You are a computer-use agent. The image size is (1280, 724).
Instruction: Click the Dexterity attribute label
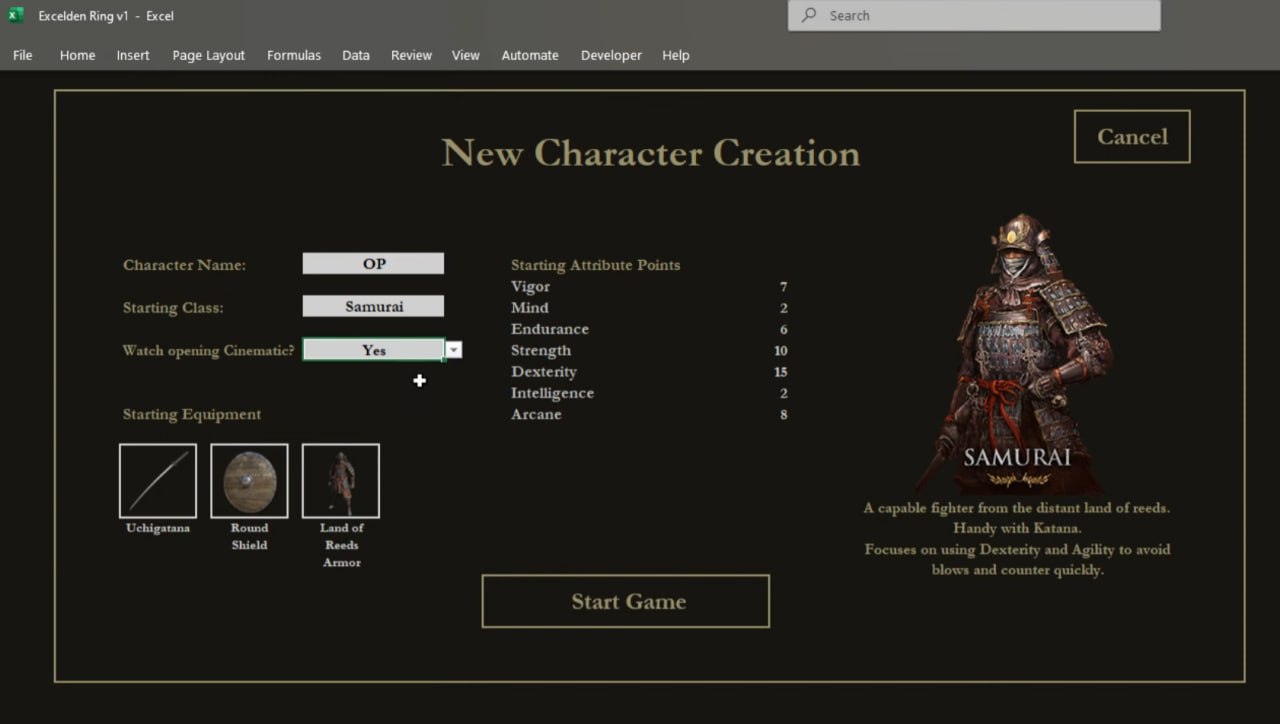coord(544,372)
